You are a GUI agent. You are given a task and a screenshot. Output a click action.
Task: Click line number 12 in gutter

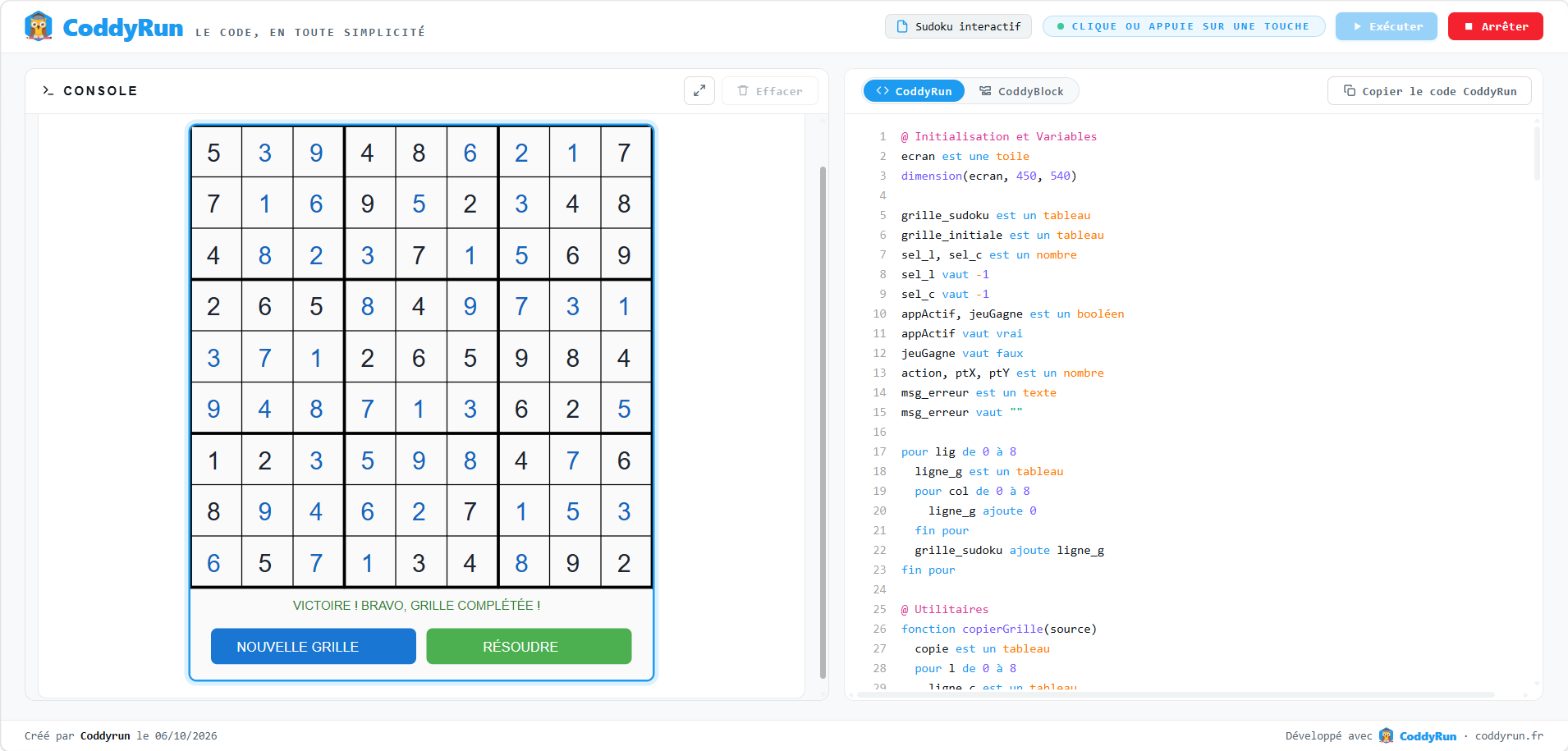[880, 354]
